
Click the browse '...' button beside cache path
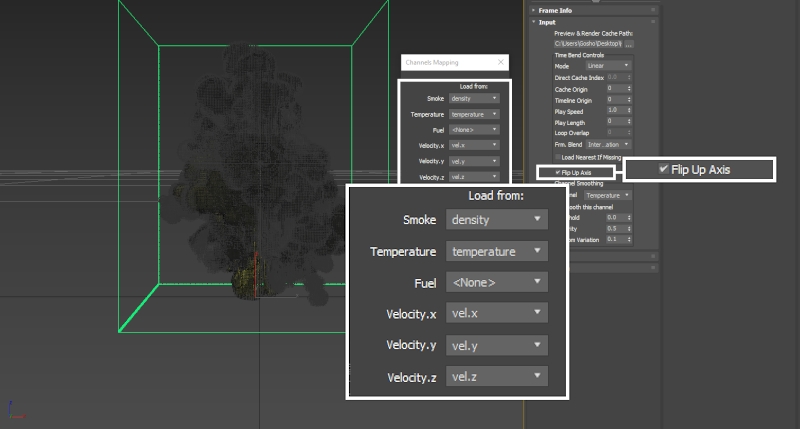point(629,44)
